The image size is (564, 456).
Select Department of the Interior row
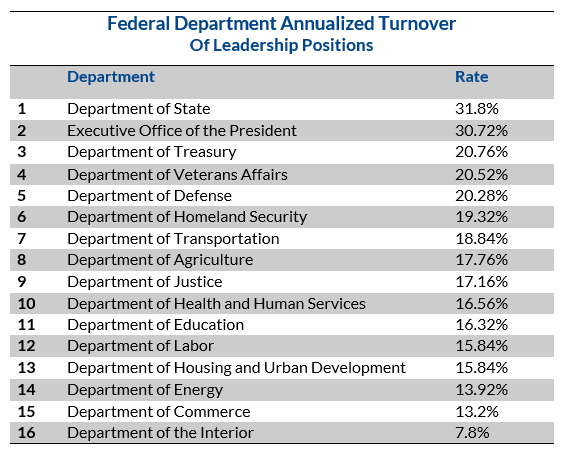pos(282,433)
